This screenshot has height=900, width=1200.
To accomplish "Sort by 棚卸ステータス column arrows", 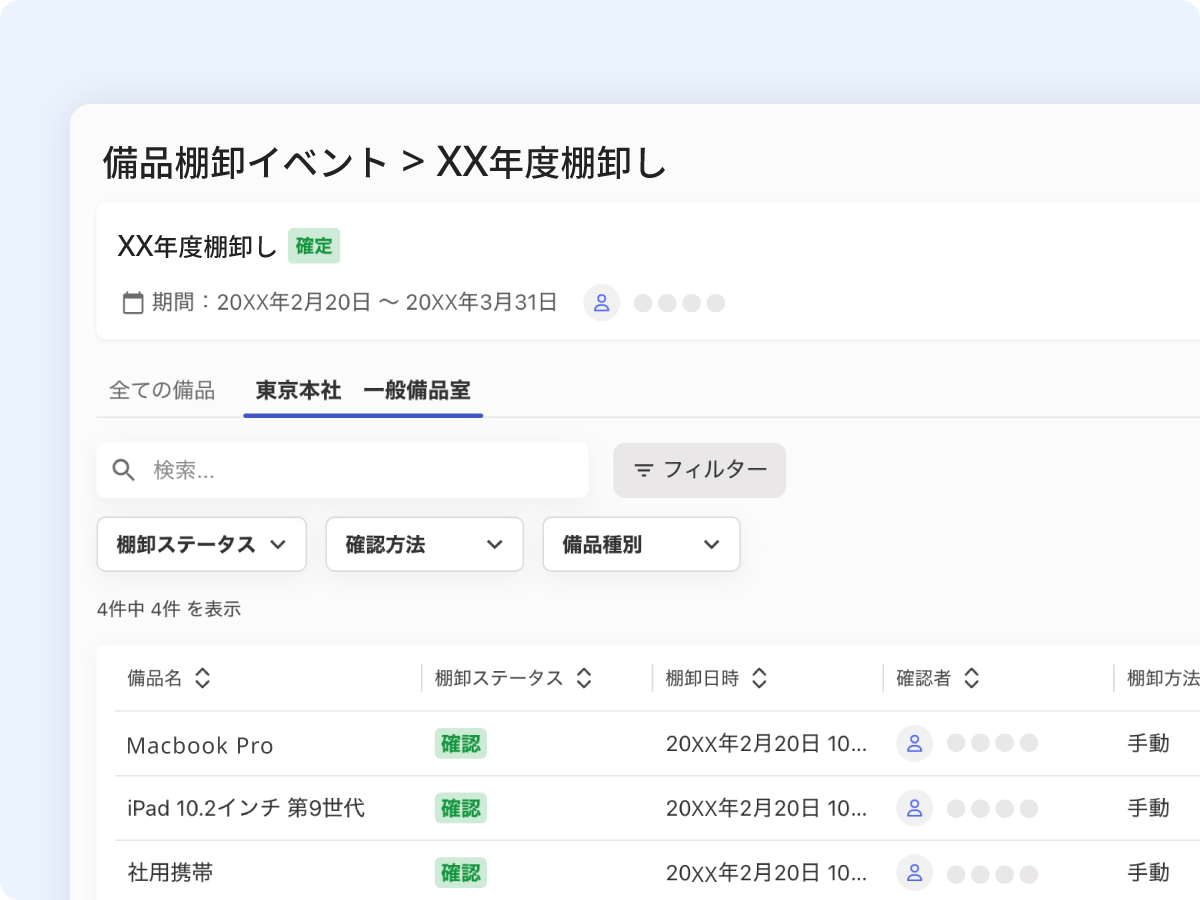I will click(x=585, y=678).
